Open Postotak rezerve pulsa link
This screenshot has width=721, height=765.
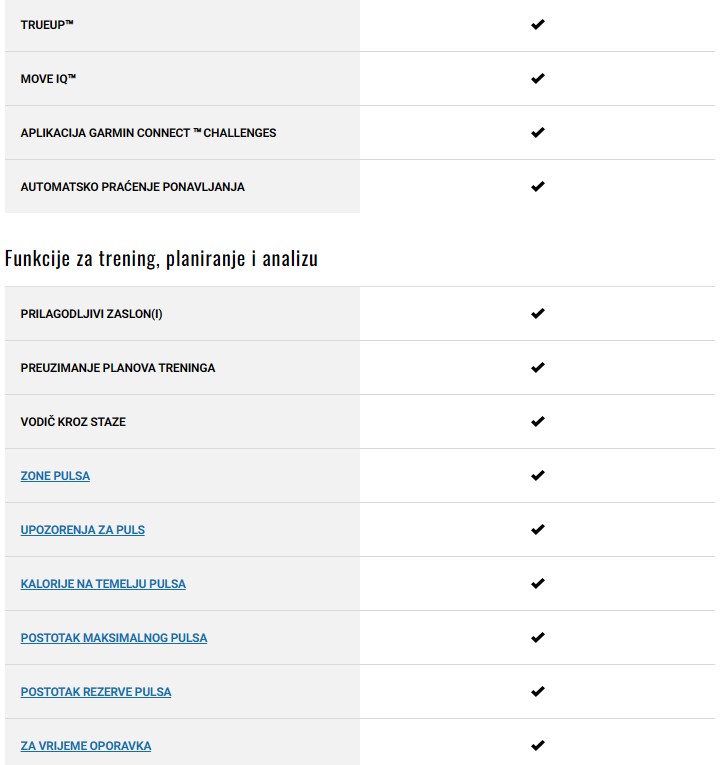(96, 692)
